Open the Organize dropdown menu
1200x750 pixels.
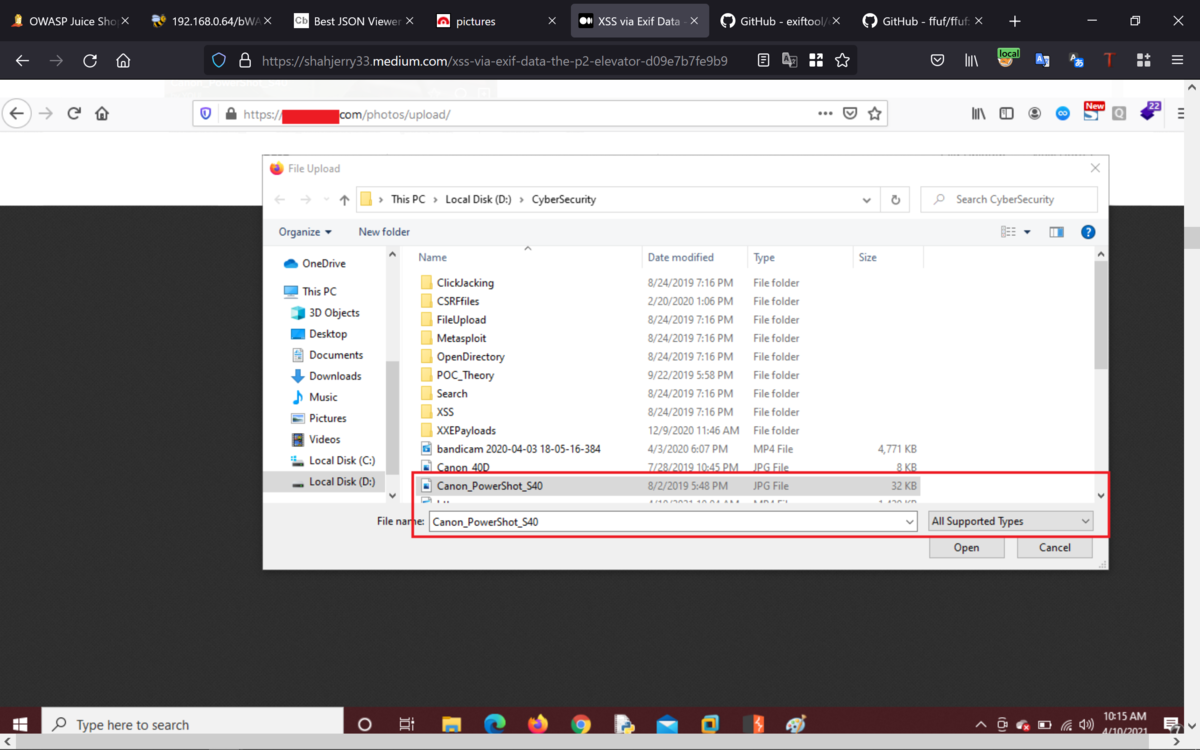305,232
